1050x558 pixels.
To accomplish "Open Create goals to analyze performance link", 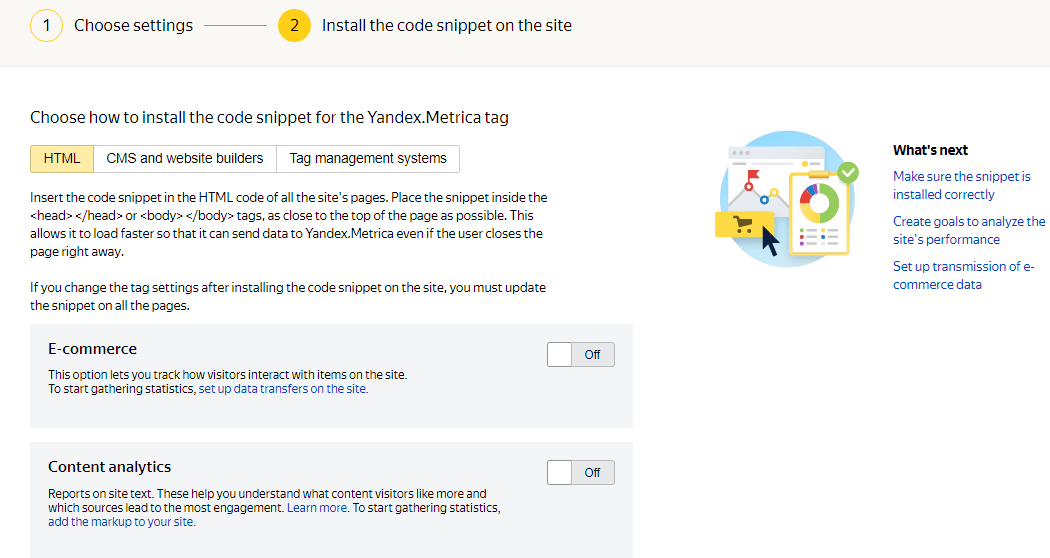I will (969, 230).
